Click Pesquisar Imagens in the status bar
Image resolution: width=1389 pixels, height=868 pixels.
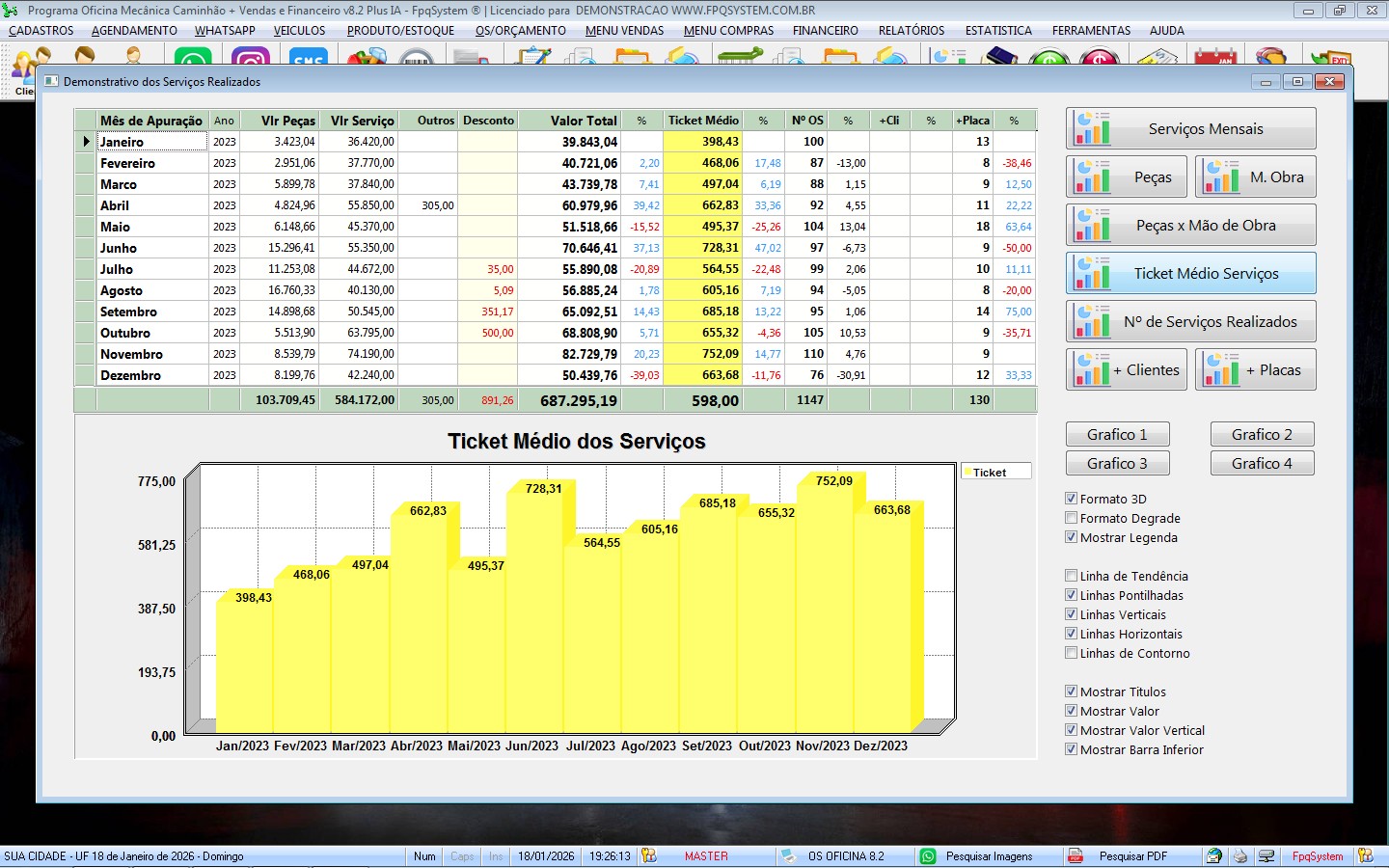pos(989,855)
